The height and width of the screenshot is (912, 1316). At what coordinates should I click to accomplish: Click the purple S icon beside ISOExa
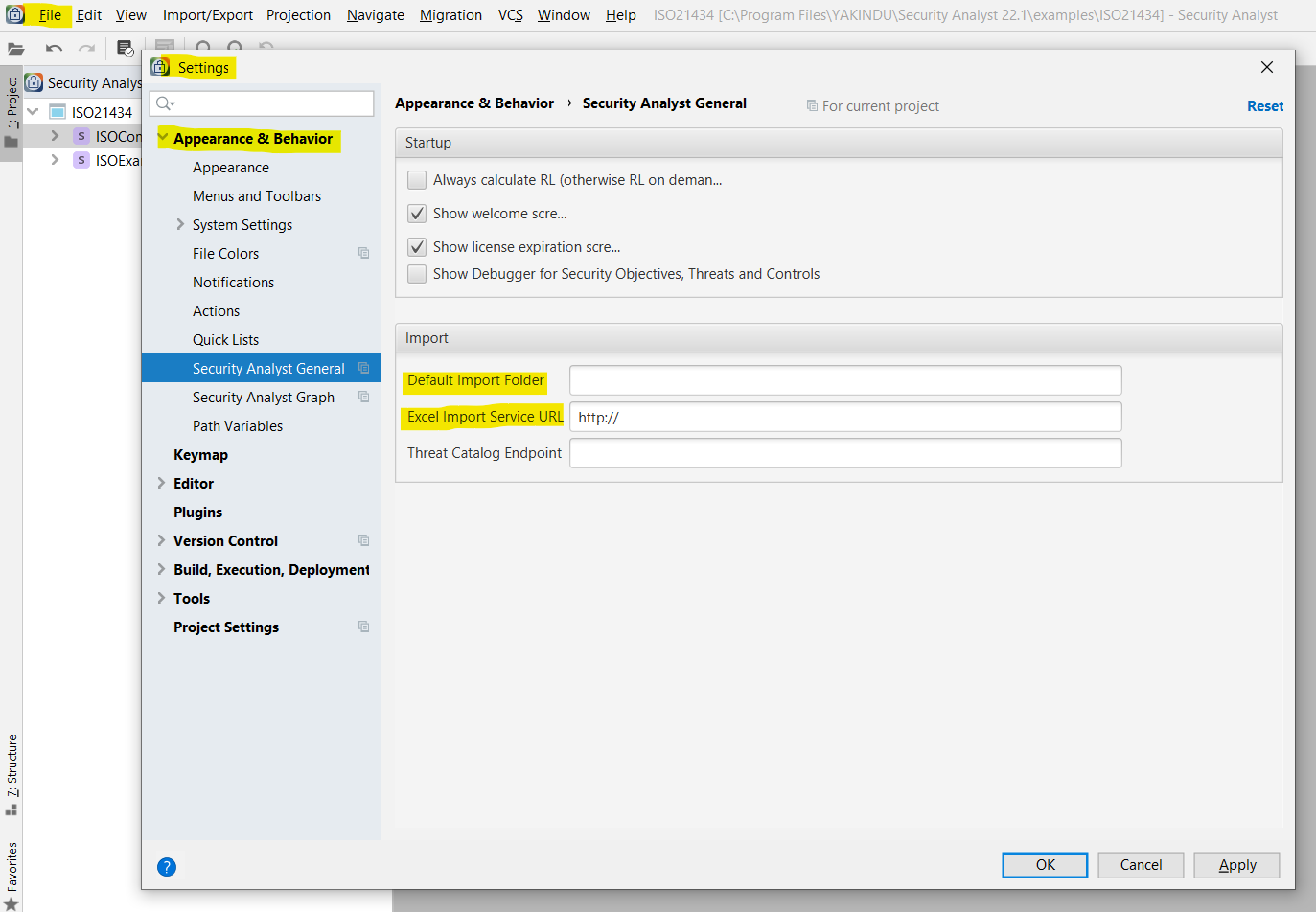(x=81, y=160)
